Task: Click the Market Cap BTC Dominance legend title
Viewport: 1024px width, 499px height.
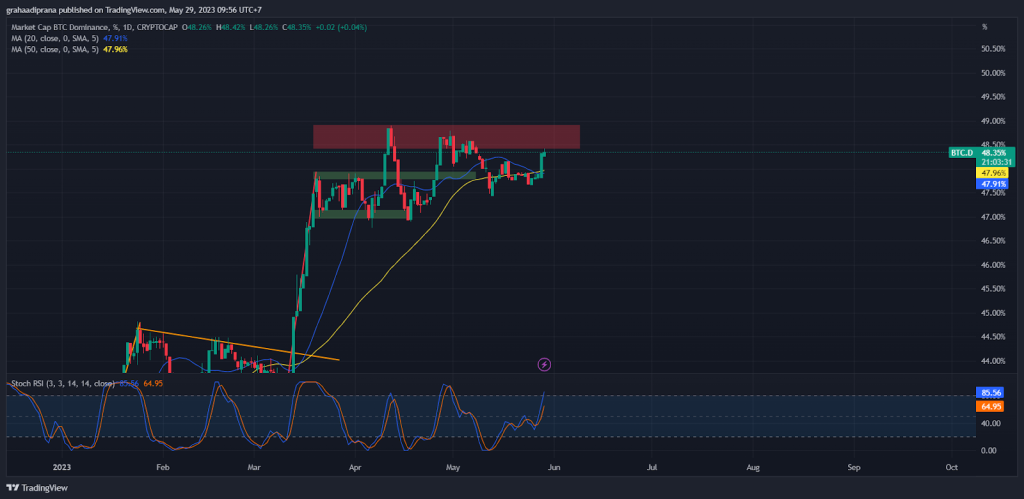Action: coord(95,27)
